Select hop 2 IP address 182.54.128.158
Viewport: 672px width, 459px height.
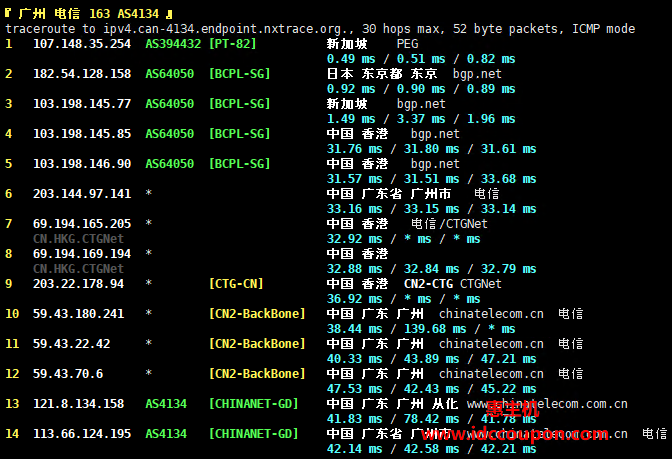coord(82,74)
